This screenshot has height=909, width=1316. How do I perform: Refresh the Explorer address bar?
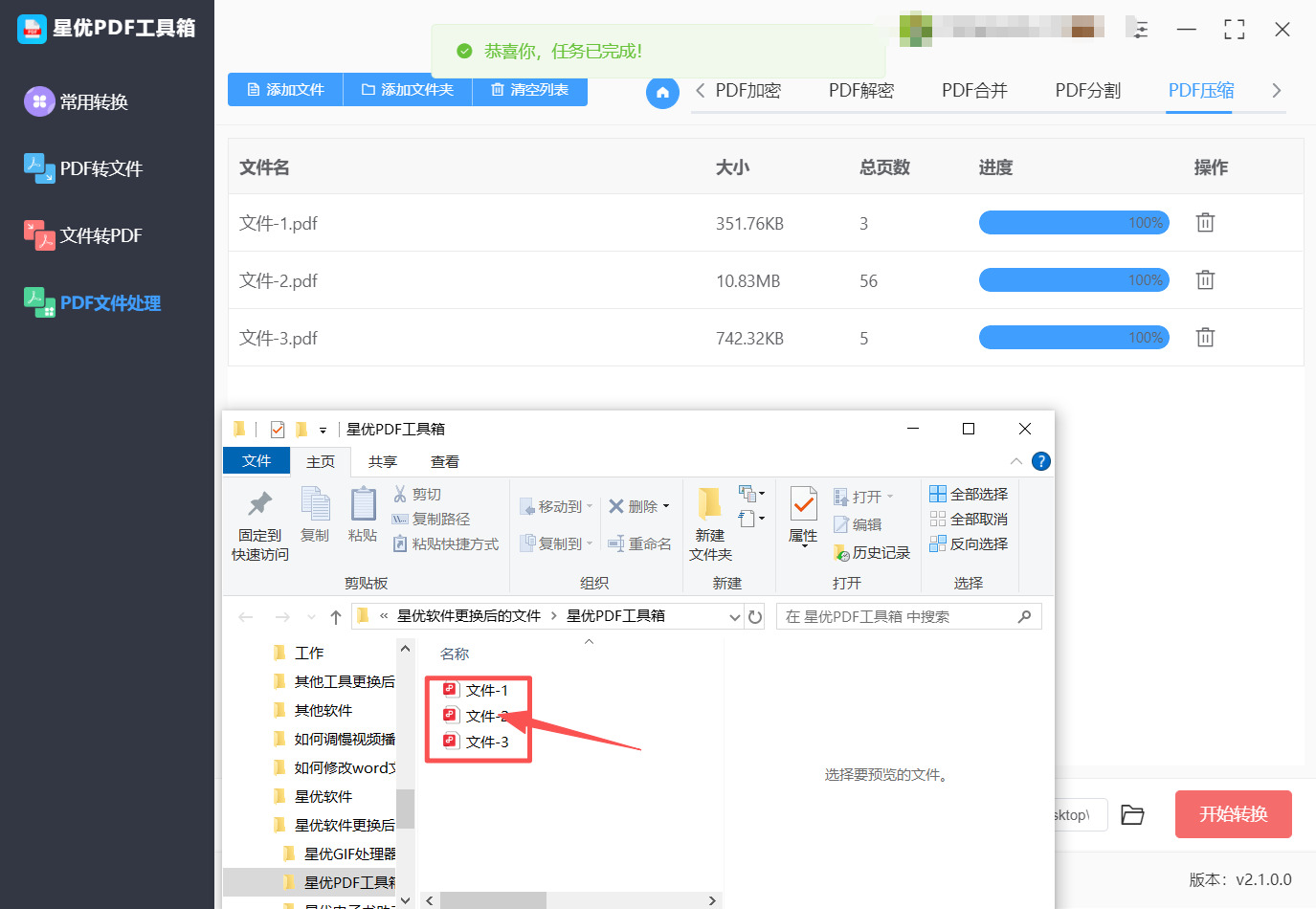click(755, 617)
